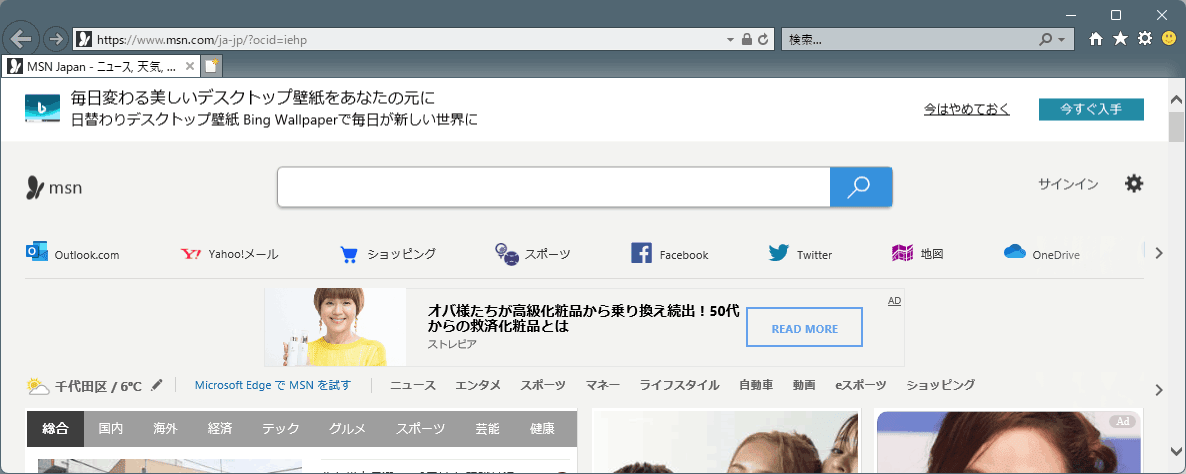Click the magnifier in the browser search box
This screenshot has height=474, width=1186.
coord(1046,39)
